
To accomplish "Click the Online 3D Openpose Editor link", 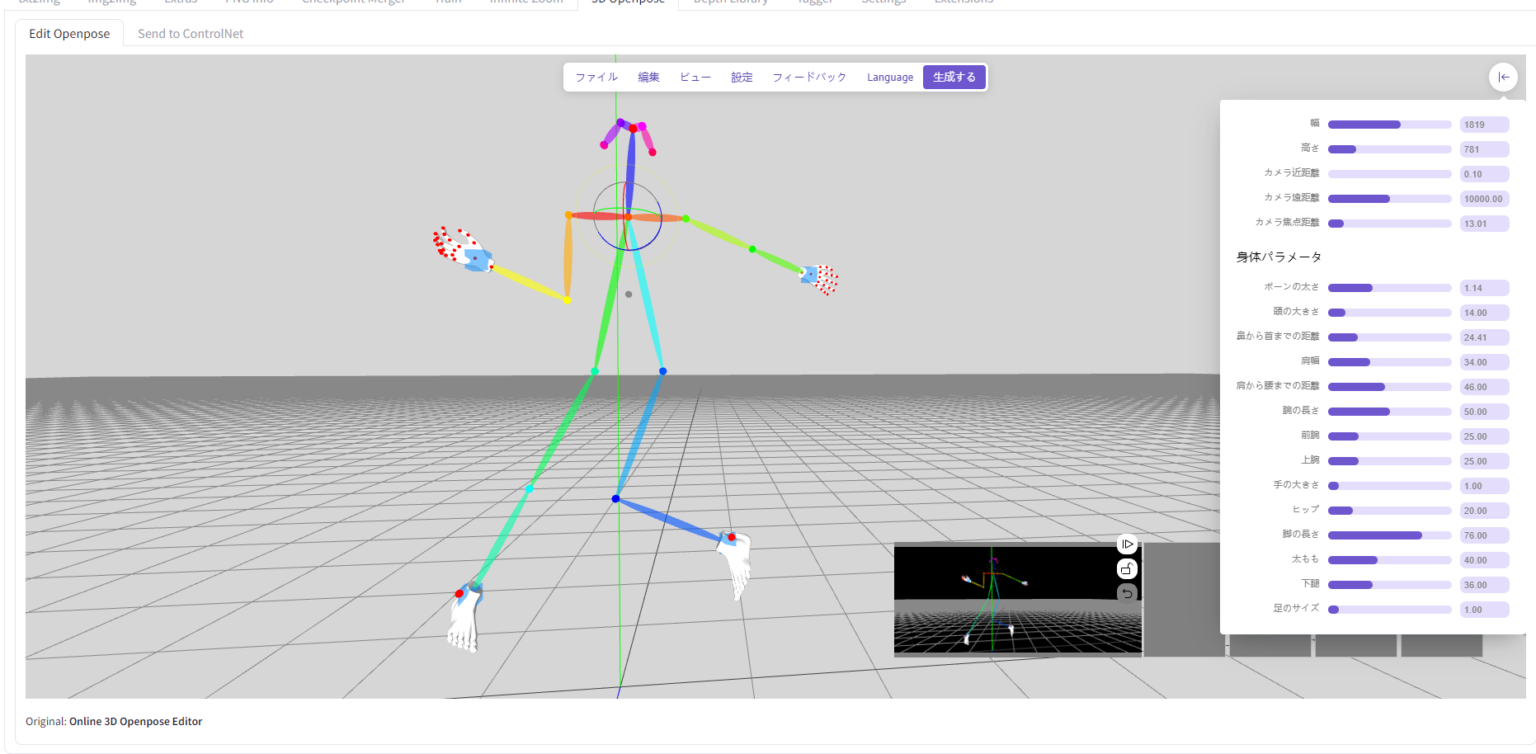I will pos(134,720).
